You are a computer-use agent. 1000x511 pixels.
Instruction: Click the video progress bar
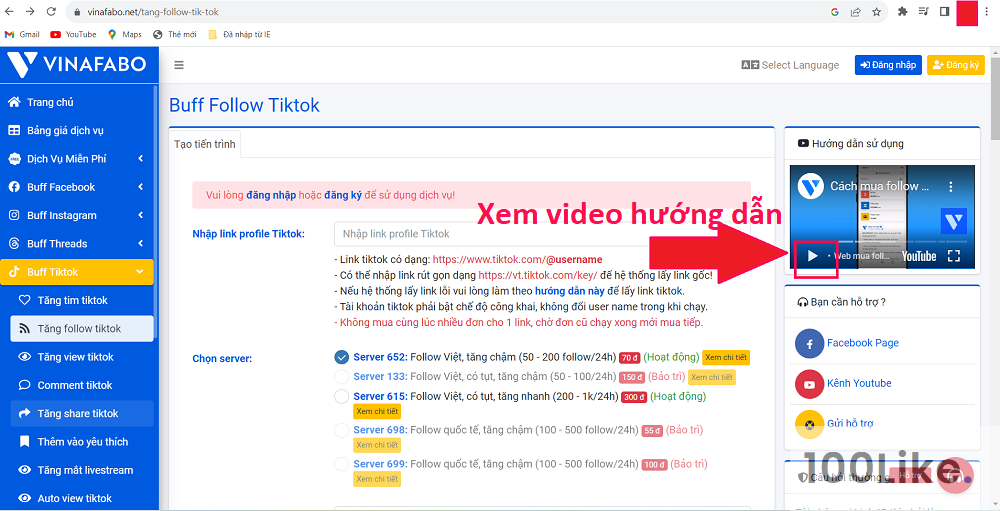coord(882,242)
